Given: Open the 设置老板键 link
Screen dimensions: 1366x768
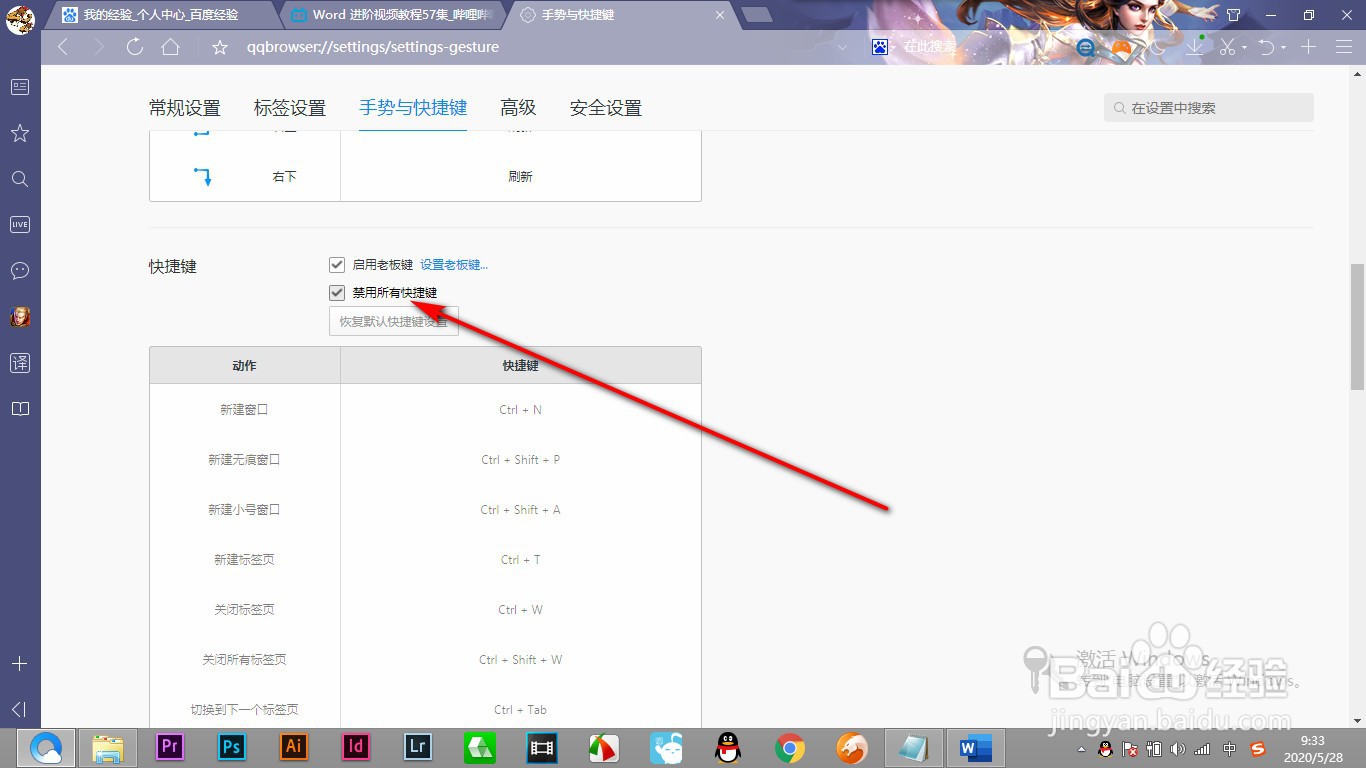Looking at the screenshot, I should click(455, 264).
